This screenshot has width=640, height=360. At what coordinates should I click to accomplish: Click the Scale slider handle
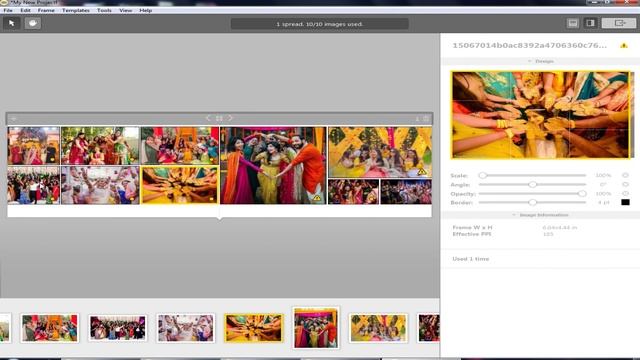[x=483, y=175]
